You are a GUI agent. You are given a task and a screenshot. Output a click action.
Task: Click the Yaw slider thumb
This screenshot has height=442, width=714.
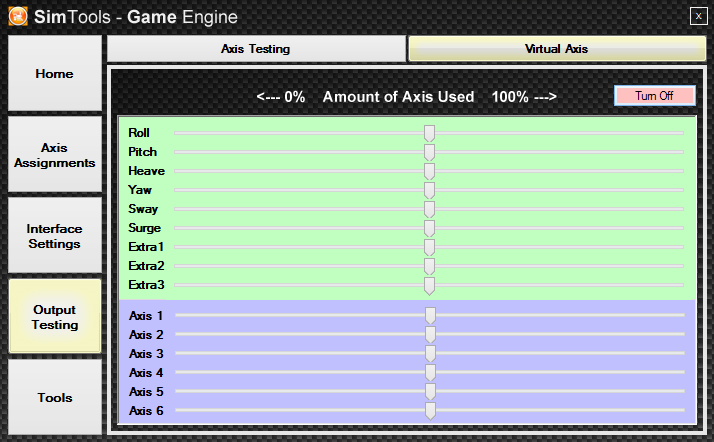[x=429, y=190]
